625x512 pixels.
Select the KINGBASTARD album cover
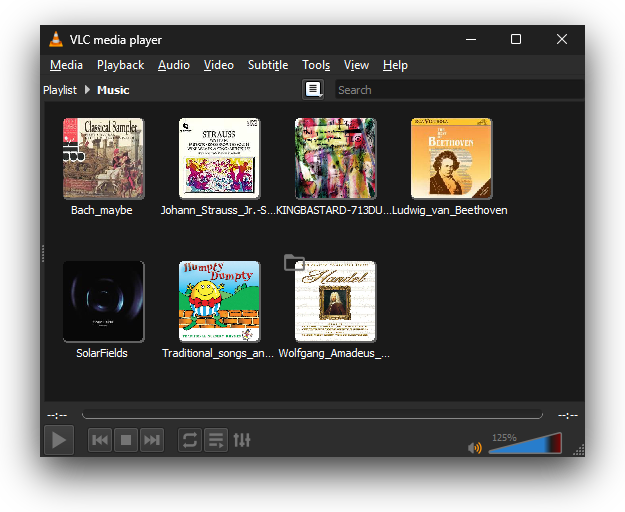(x=335, y=158)
